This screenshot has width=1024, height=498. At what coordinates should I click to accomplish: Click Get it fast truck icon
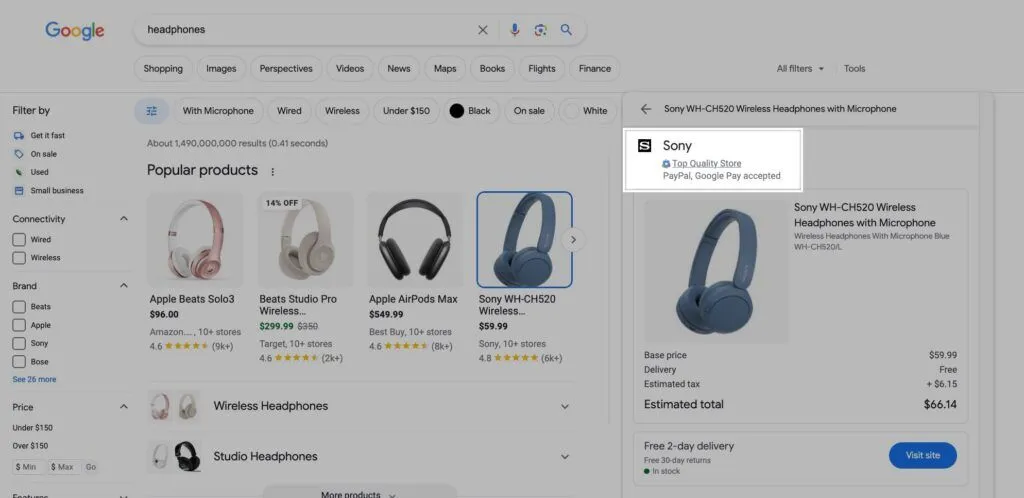click(19, 136)
